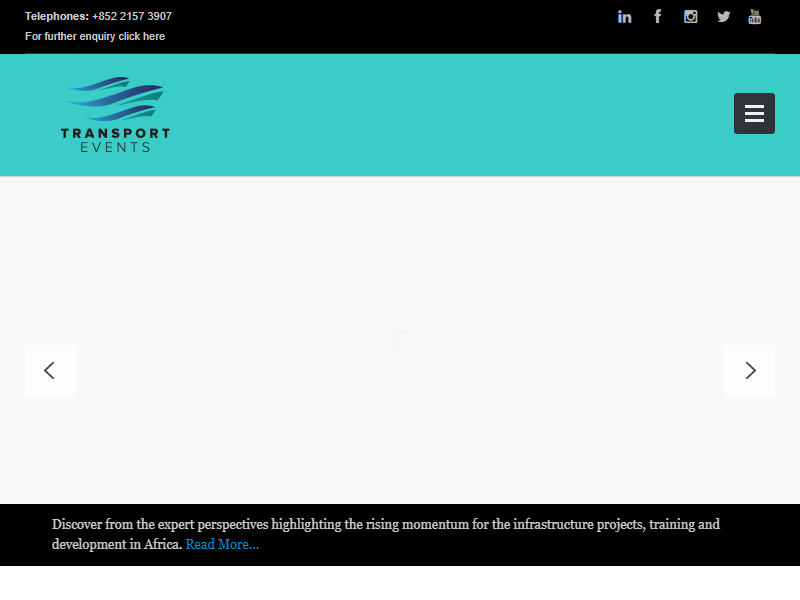Click the 'TRANSPORT EVENTS' logo text

pos(115,140)
